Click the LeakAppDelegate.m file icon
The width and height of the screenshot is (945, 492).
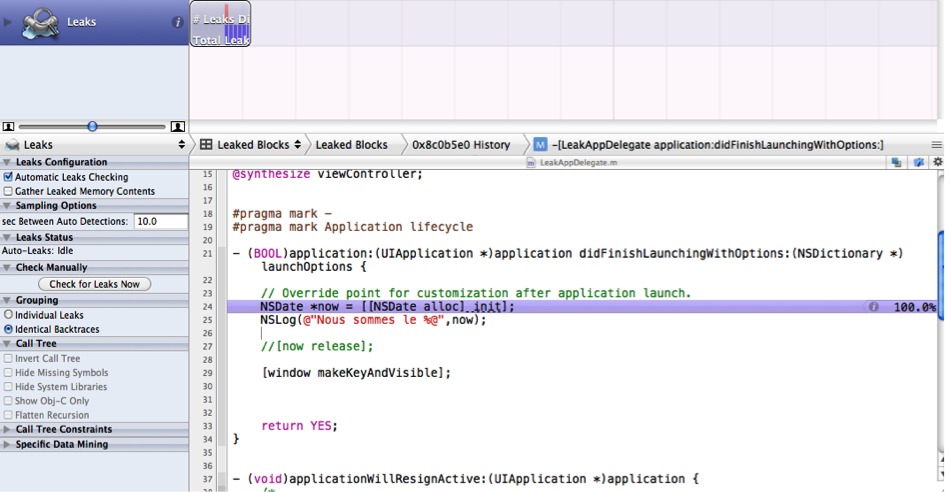pyautogui.click(x=531, y=162)
